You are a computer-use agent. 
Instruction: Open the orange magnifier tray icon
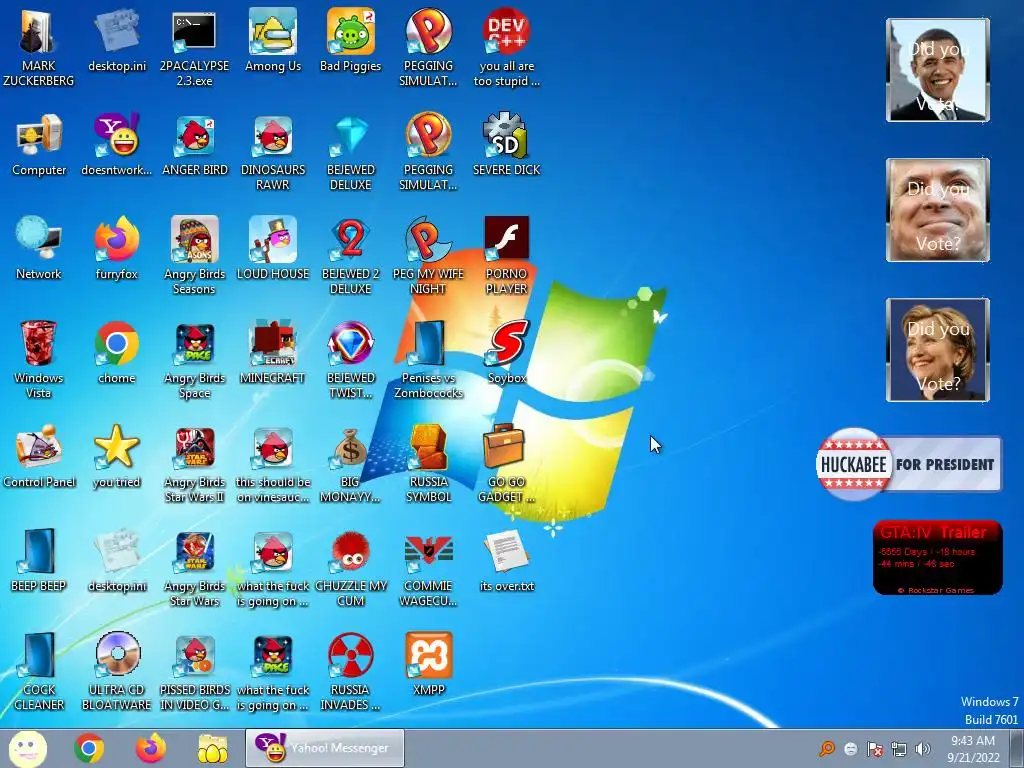pyautogui.click(x=827, y=749)
